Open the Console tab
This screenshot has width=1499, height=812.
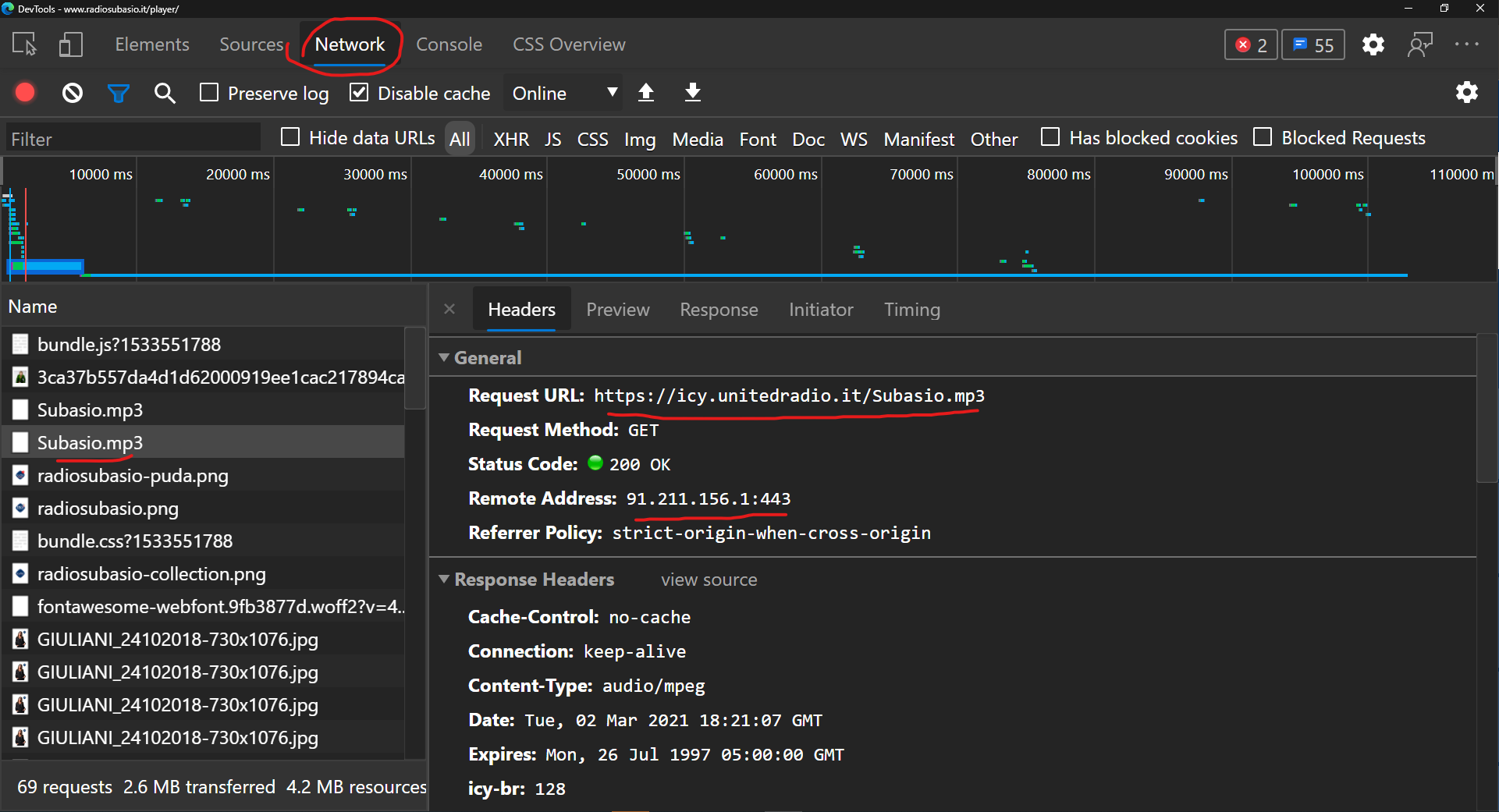[449, 44]
